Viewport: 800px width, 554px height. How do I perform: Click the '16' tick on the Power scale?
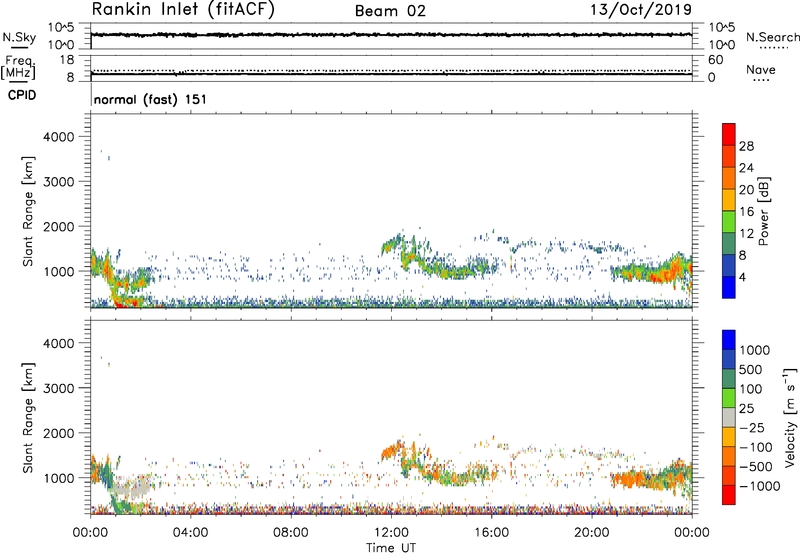coord(746,212)
